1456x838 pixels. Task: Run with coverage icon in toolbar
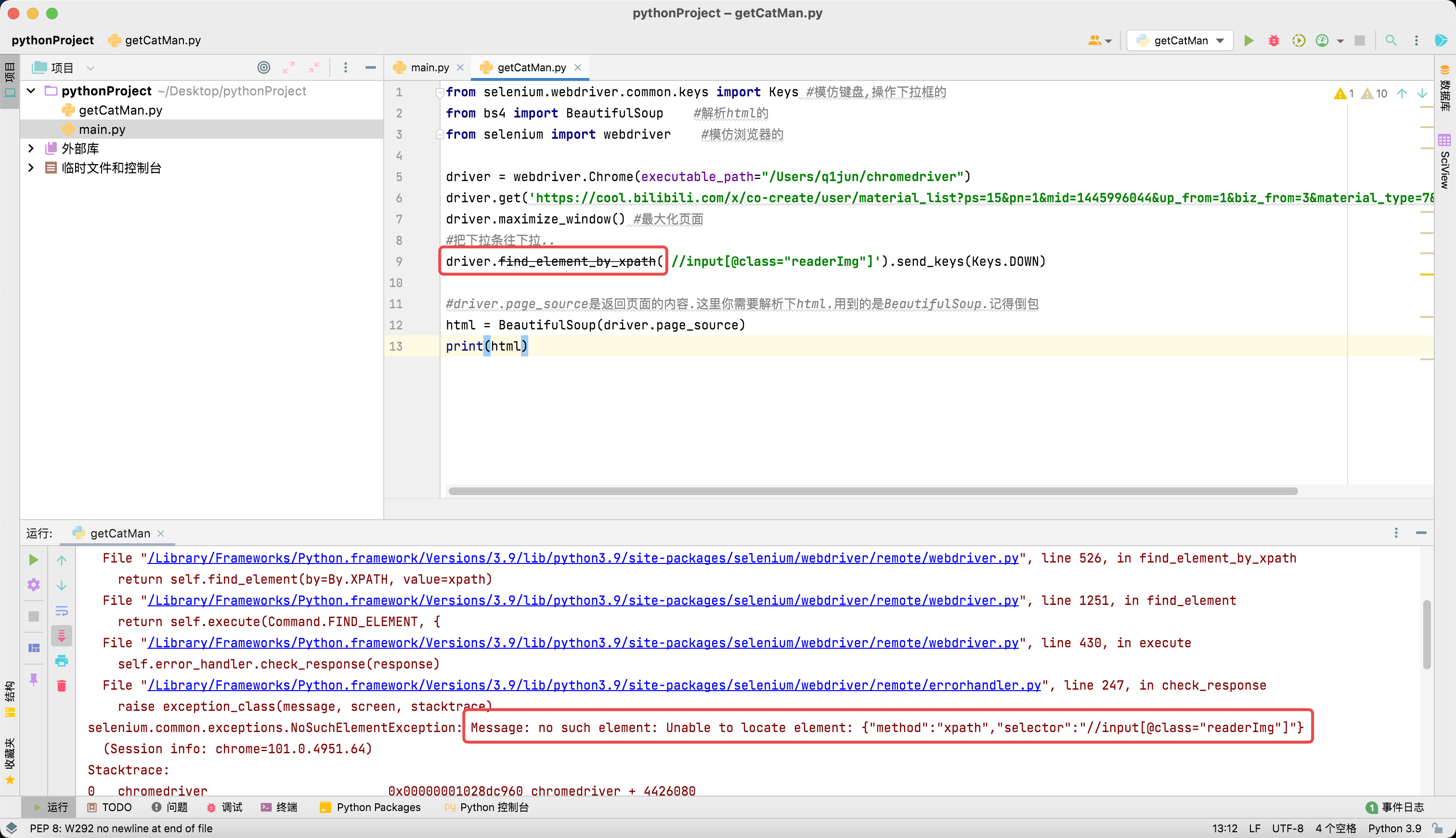(1299, 40)
